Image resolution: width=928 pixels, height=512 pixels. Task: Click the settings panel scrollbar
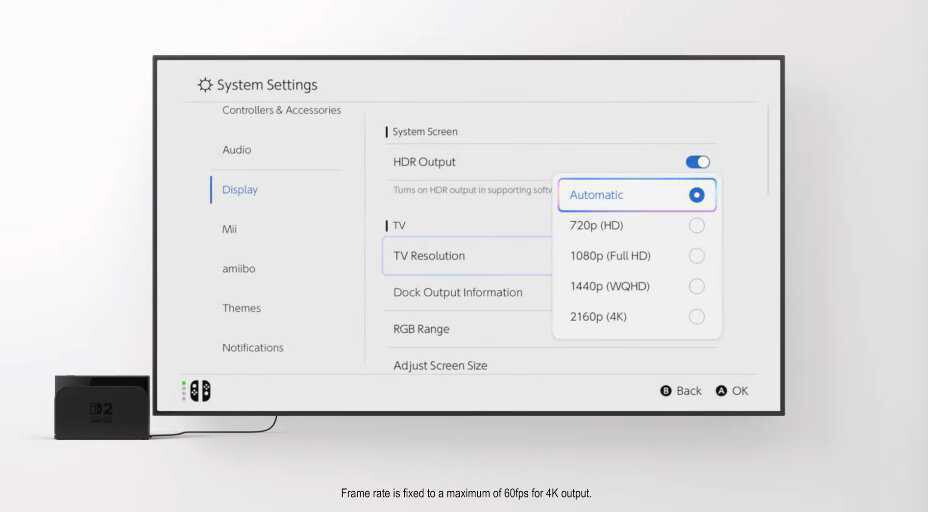[768, 150]
